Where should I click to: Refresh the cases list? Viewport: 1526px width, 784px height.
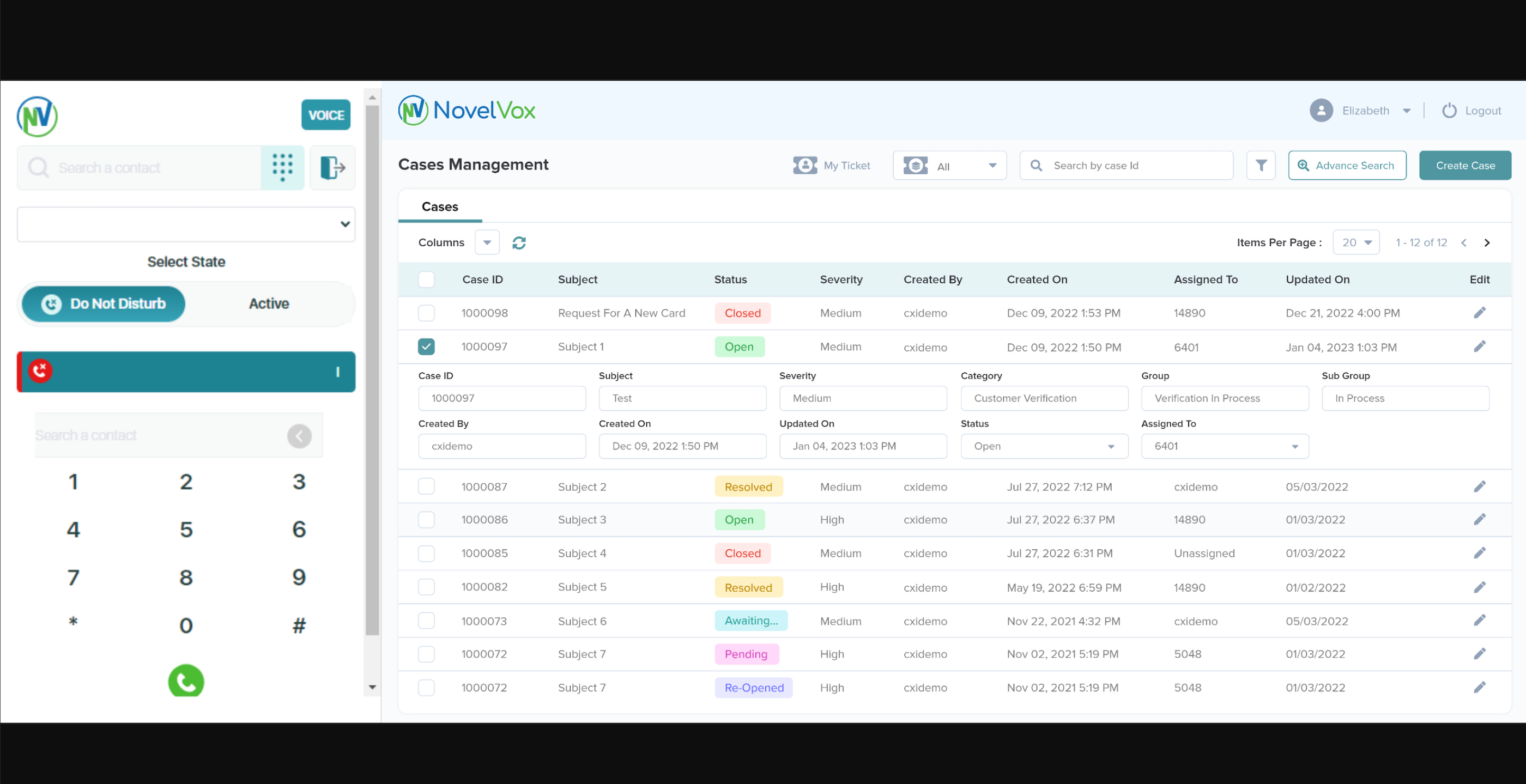(x=519, y=243)
